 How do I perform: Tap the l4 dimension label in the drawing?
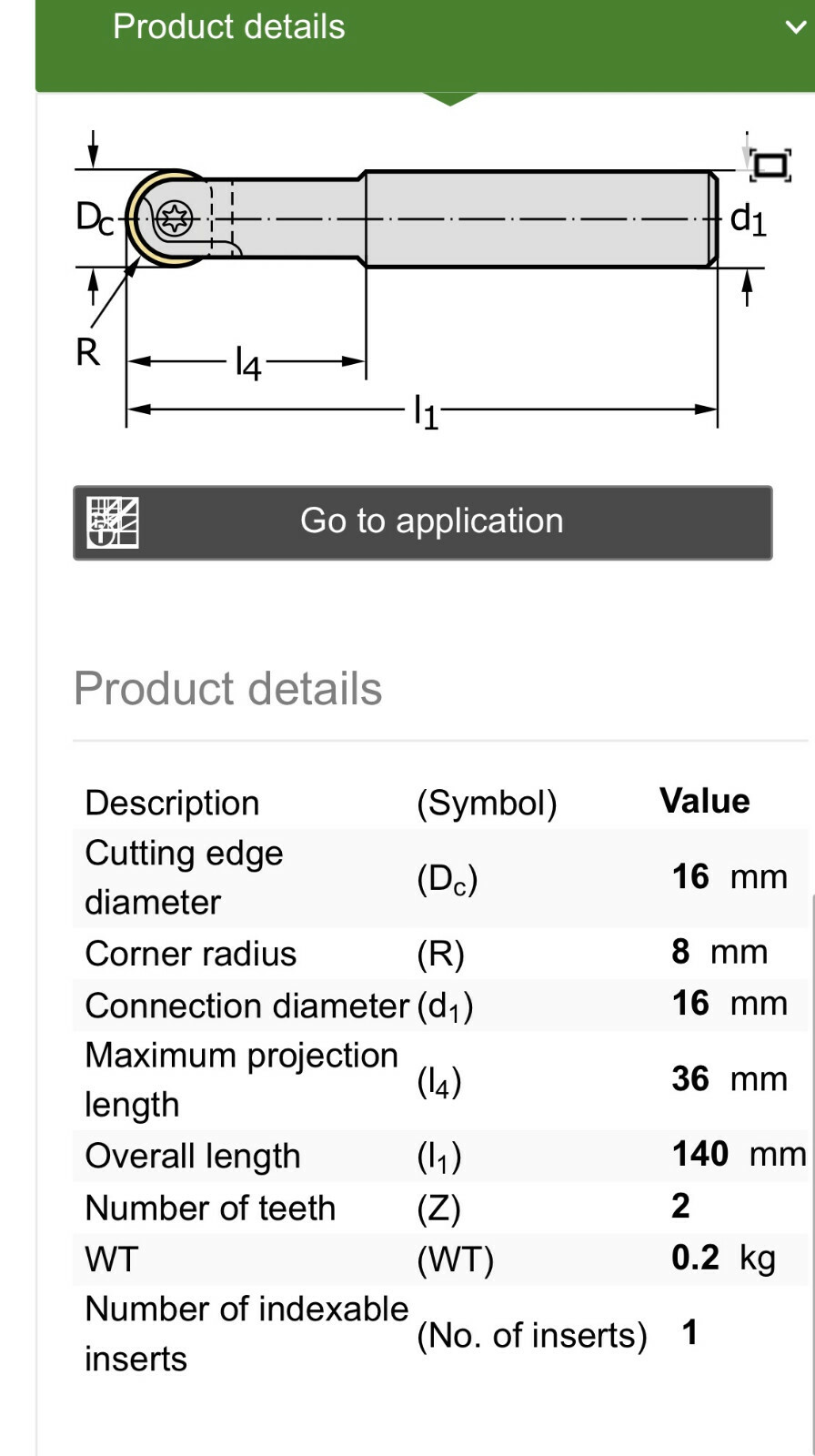(x=247, y=363)
